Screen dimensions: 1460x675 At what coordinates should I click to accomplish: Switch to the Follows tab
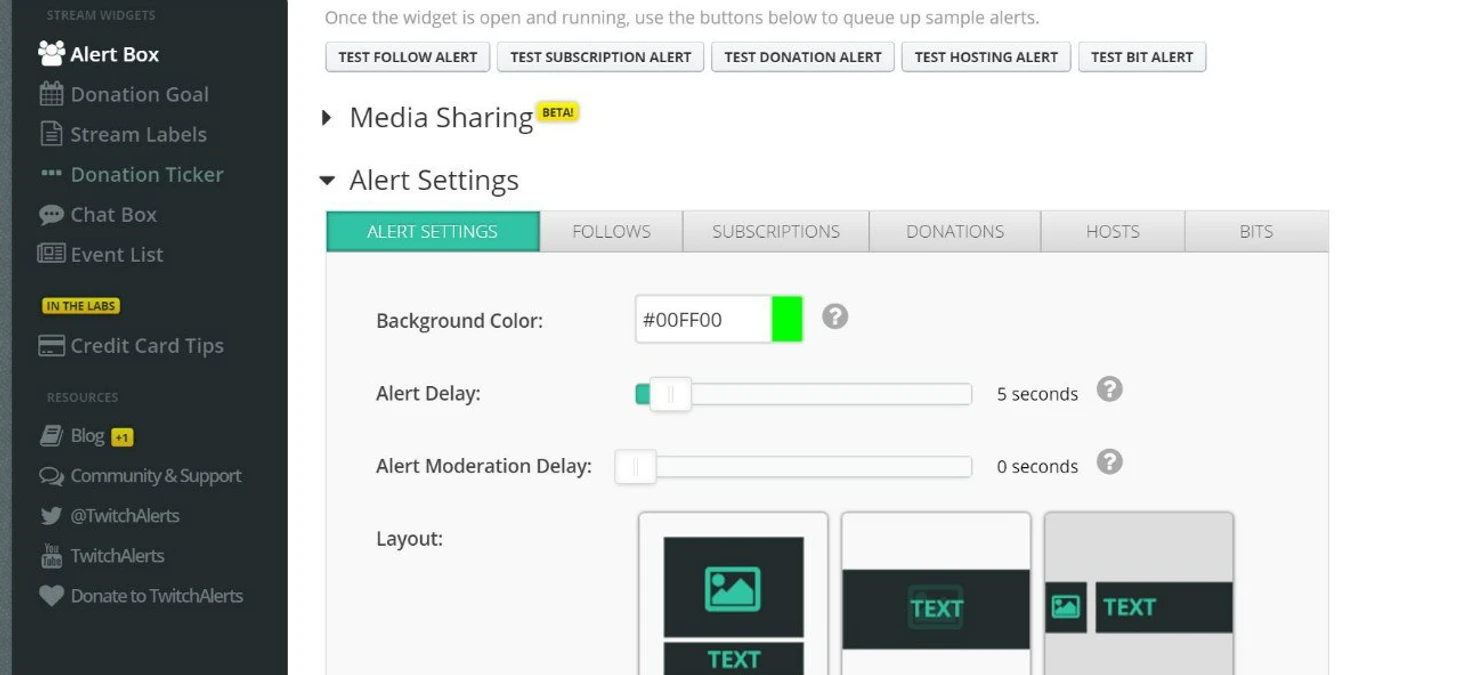click(x=611, y=231)
